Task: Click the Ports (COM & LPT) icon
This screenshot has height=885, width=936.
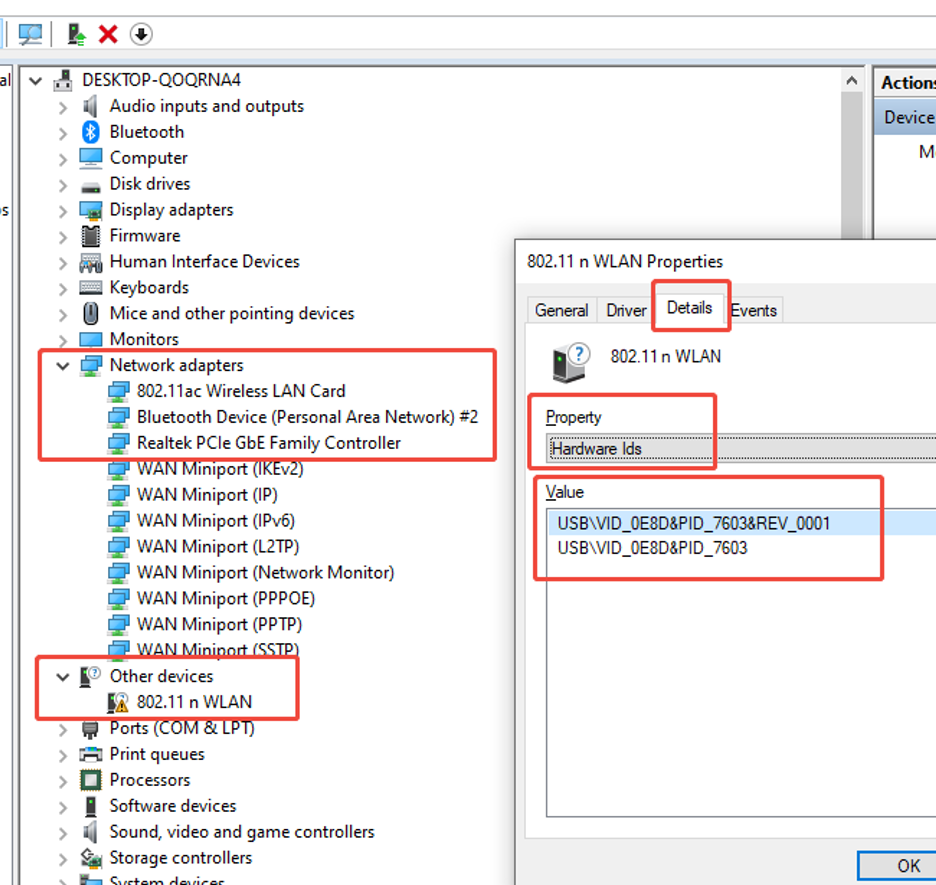Action: pos(90,729)
